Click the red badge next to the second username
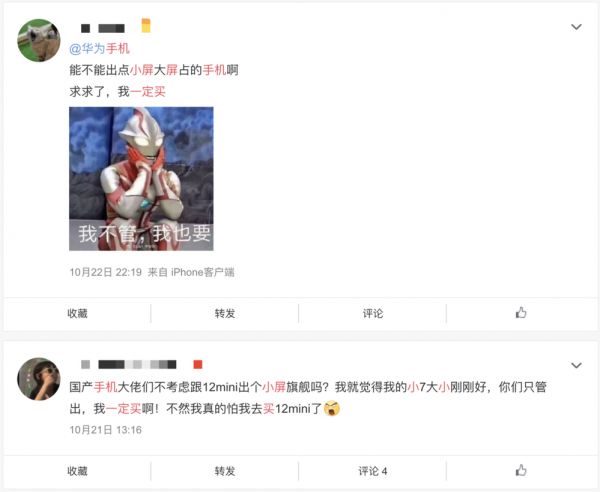This screenshot has height=492, width=600. point(197,364)
